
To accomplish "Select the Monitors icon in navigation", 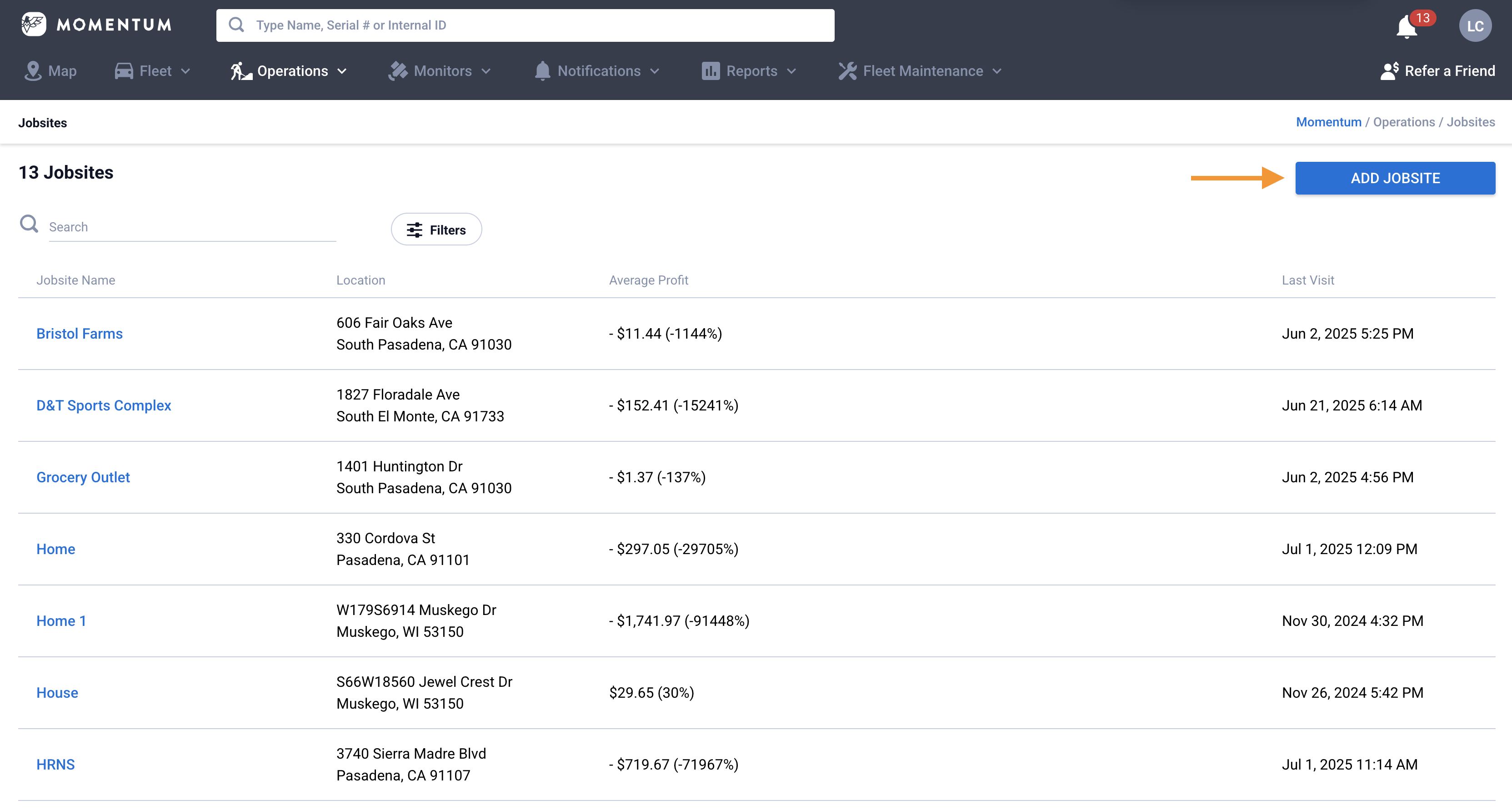I will [x=399, y=70].
